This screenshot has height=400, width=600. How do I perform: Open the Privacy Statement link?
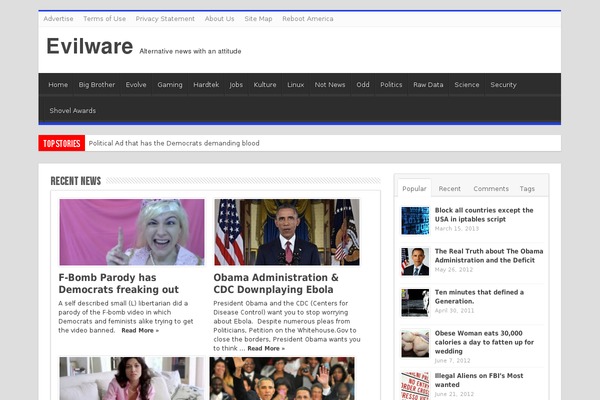pos(165,19)
